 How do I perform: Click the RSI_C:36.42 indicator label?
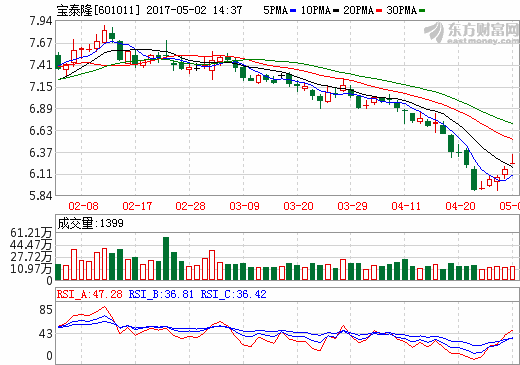[x=234, y=294]
